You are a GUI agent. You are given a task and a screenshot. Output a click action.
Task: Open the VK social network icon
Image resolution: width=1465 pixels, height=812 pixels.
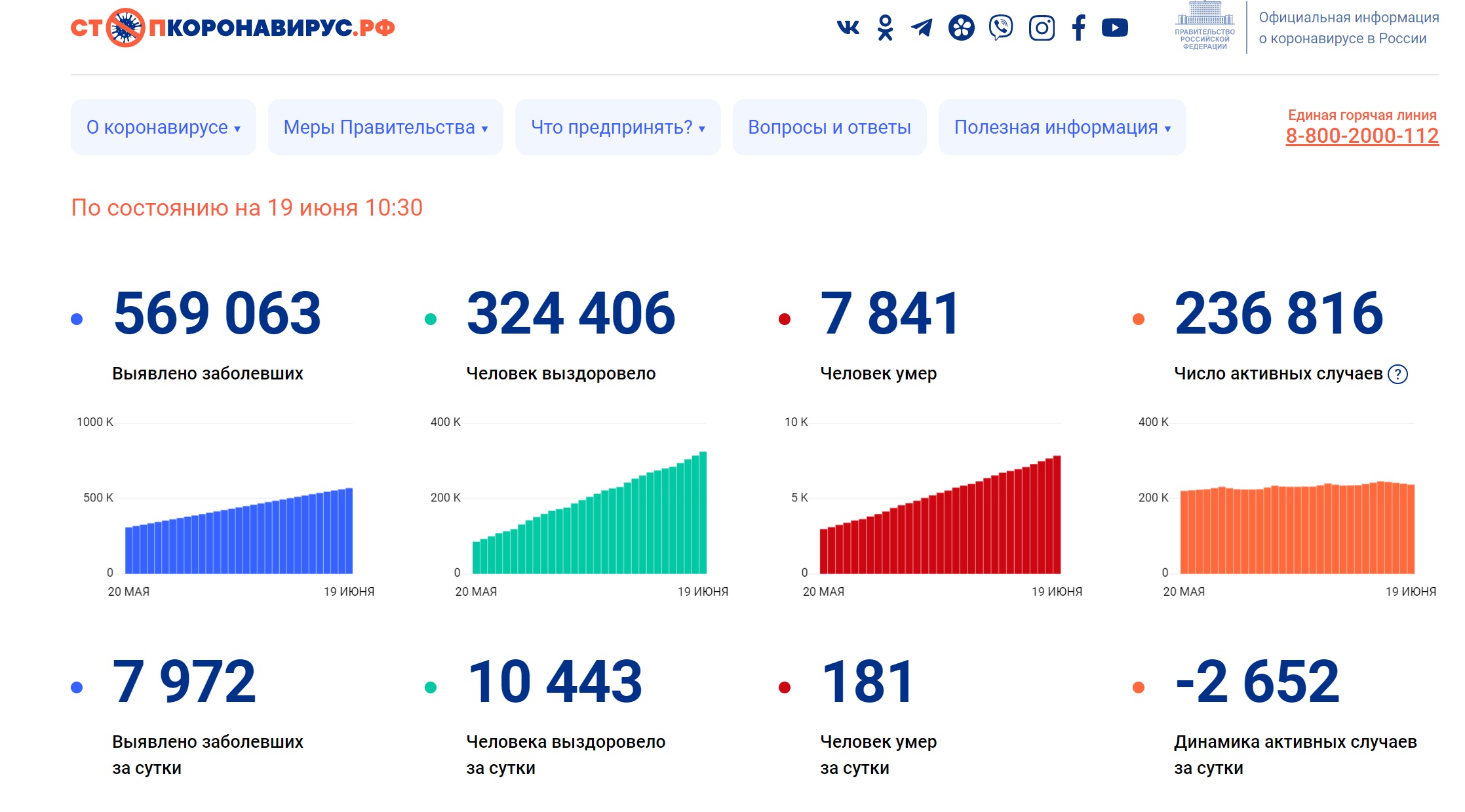[848, 28]
